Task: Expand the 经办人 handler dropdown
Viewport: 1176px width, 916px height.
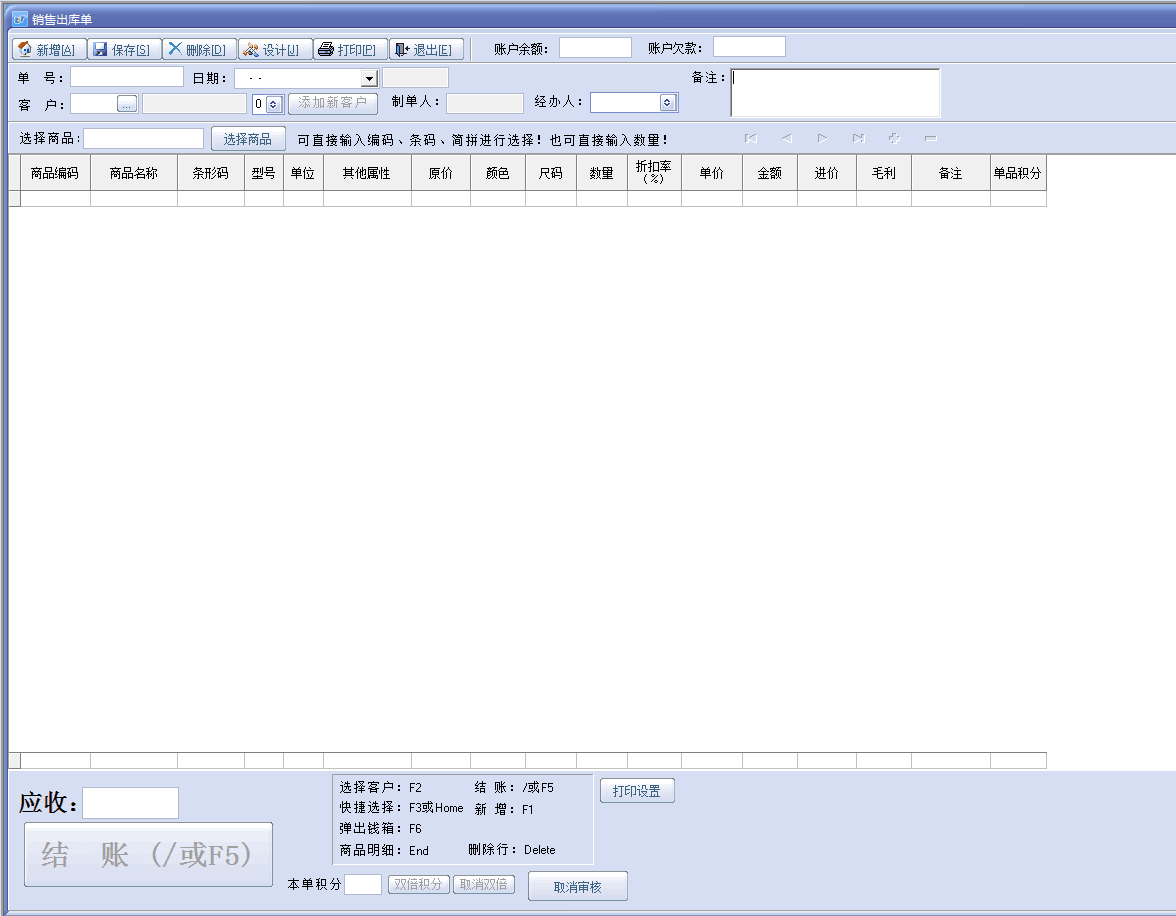Action: 667,103
